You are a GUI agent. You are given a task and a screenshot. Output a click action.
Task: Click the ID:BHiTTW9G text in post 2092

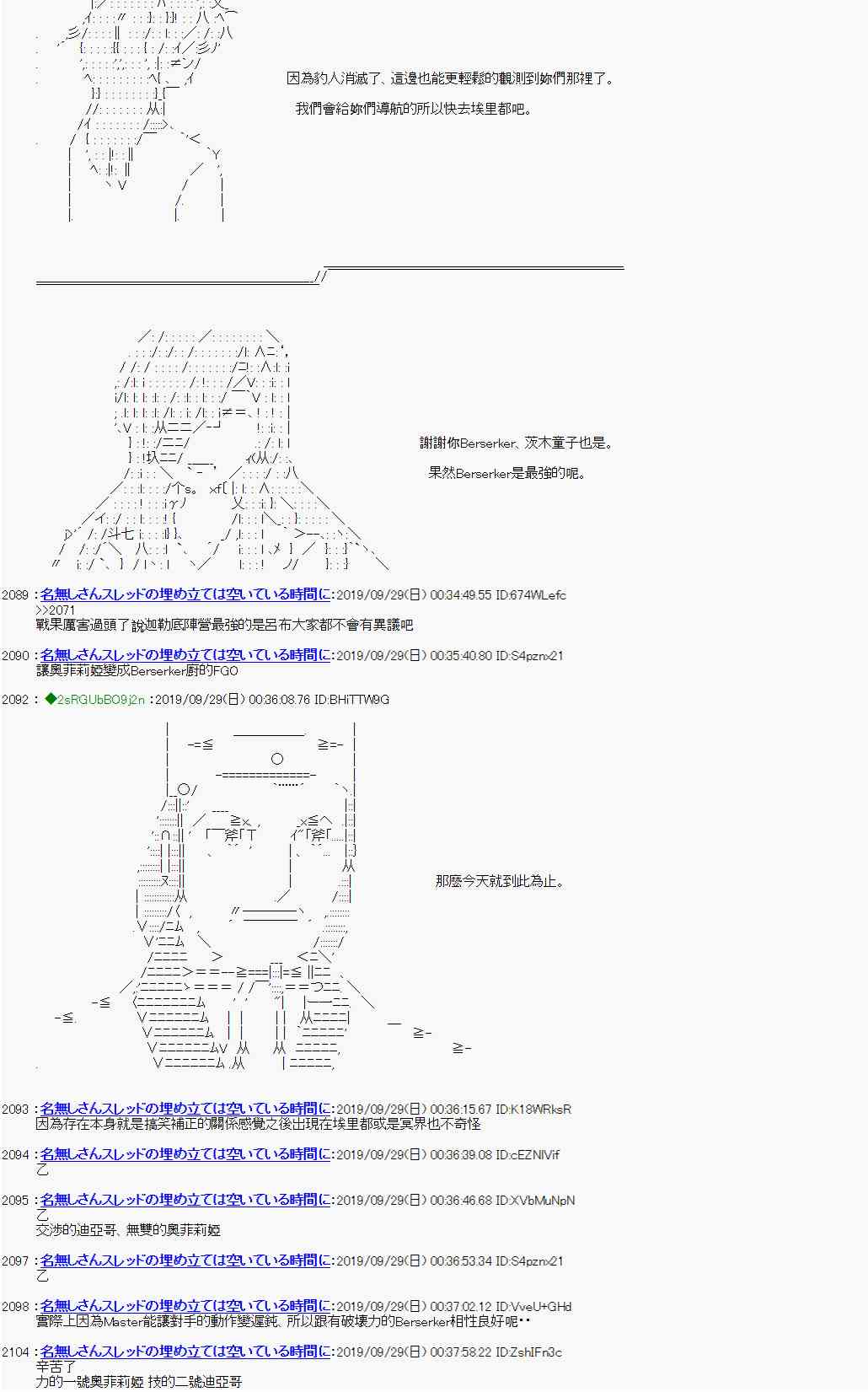pyautogui.click(x=351, y=699)
